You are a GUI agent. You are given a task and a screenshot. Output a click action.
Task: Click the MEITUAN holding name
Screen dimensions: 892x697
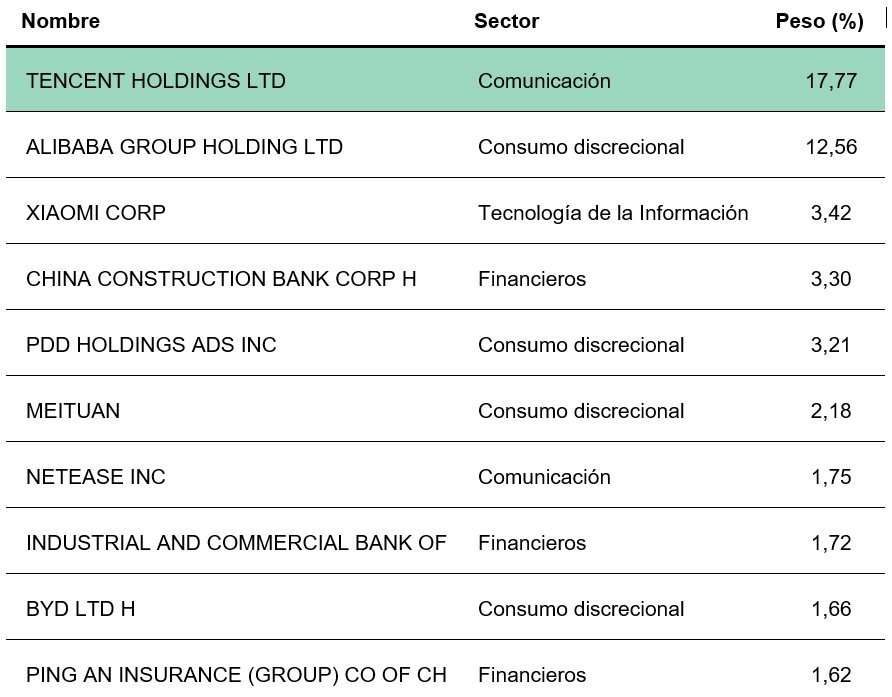point(73,411)
